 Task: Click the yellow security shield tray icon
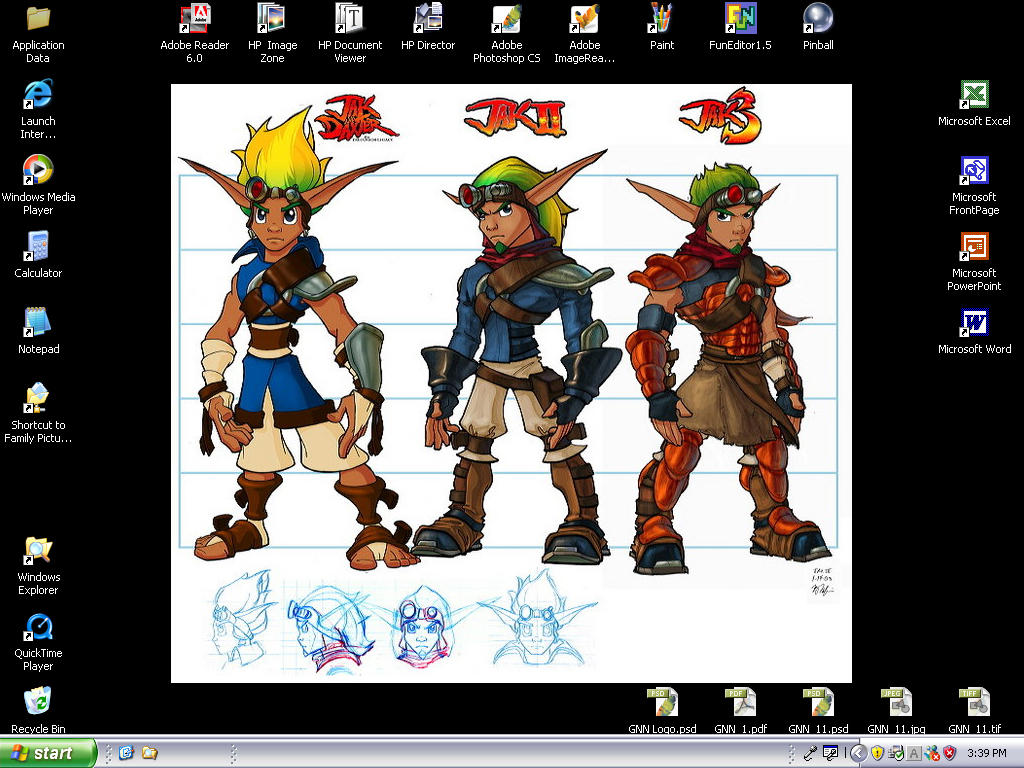click(877, 754)
